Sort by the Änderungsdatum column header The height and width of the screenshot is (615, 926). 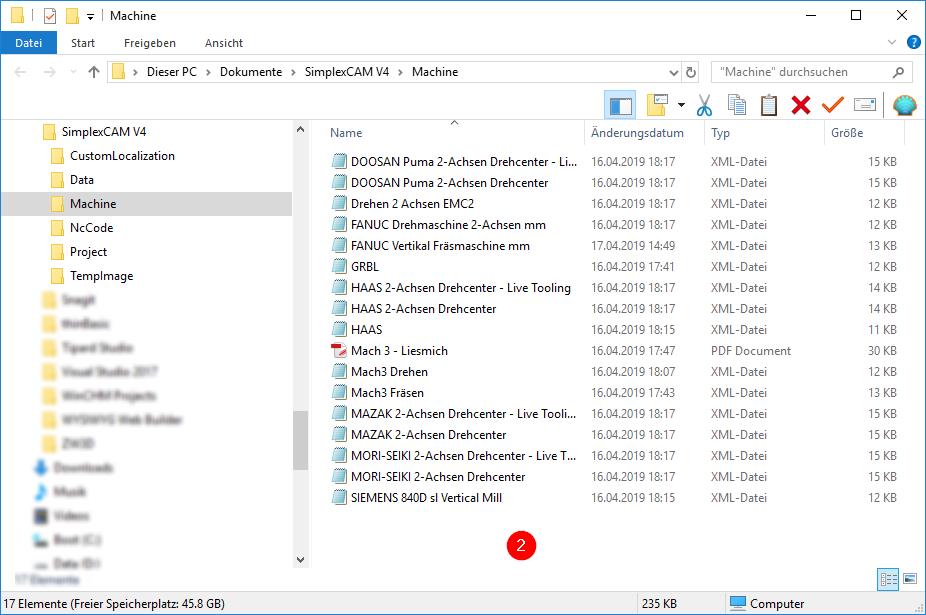(637, 133)
